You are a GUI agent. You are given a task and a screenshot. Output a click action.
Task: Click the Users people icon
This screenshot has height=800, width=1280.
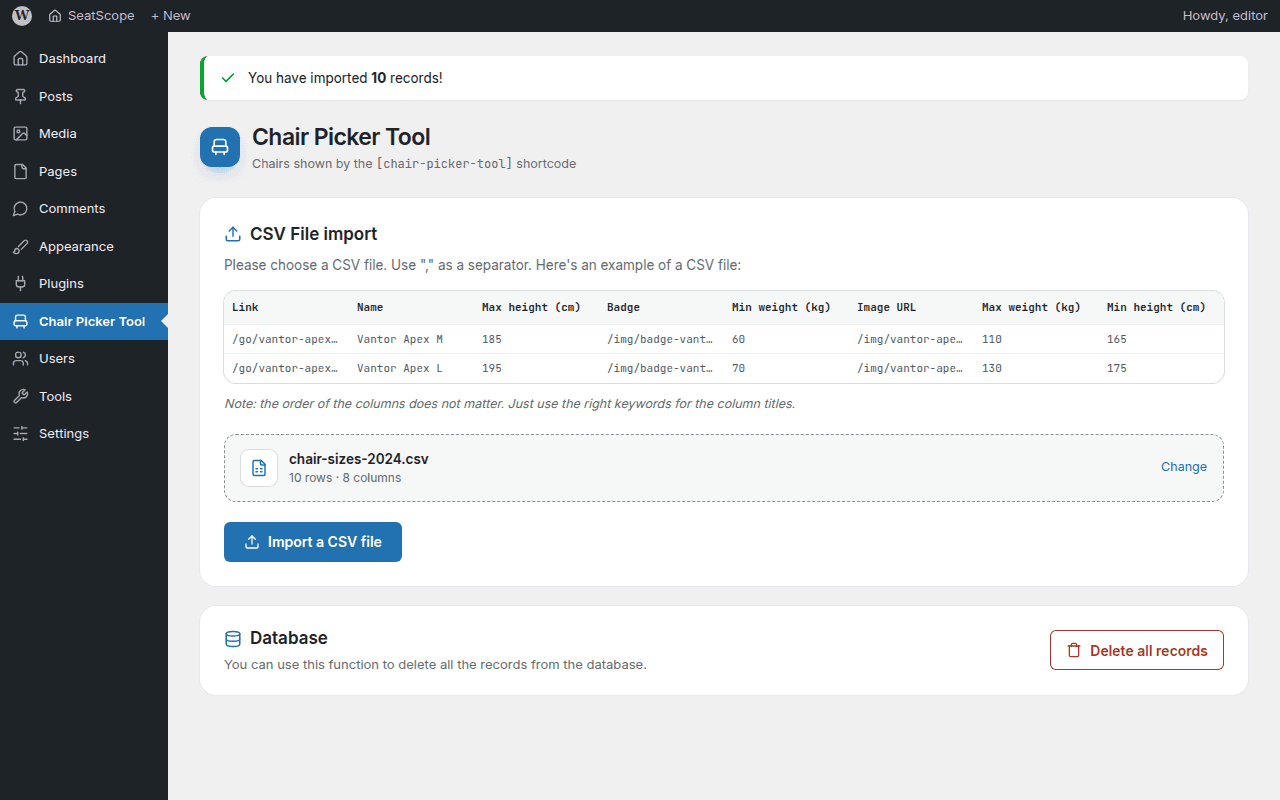pyautogui.click(x=20, y=359)
